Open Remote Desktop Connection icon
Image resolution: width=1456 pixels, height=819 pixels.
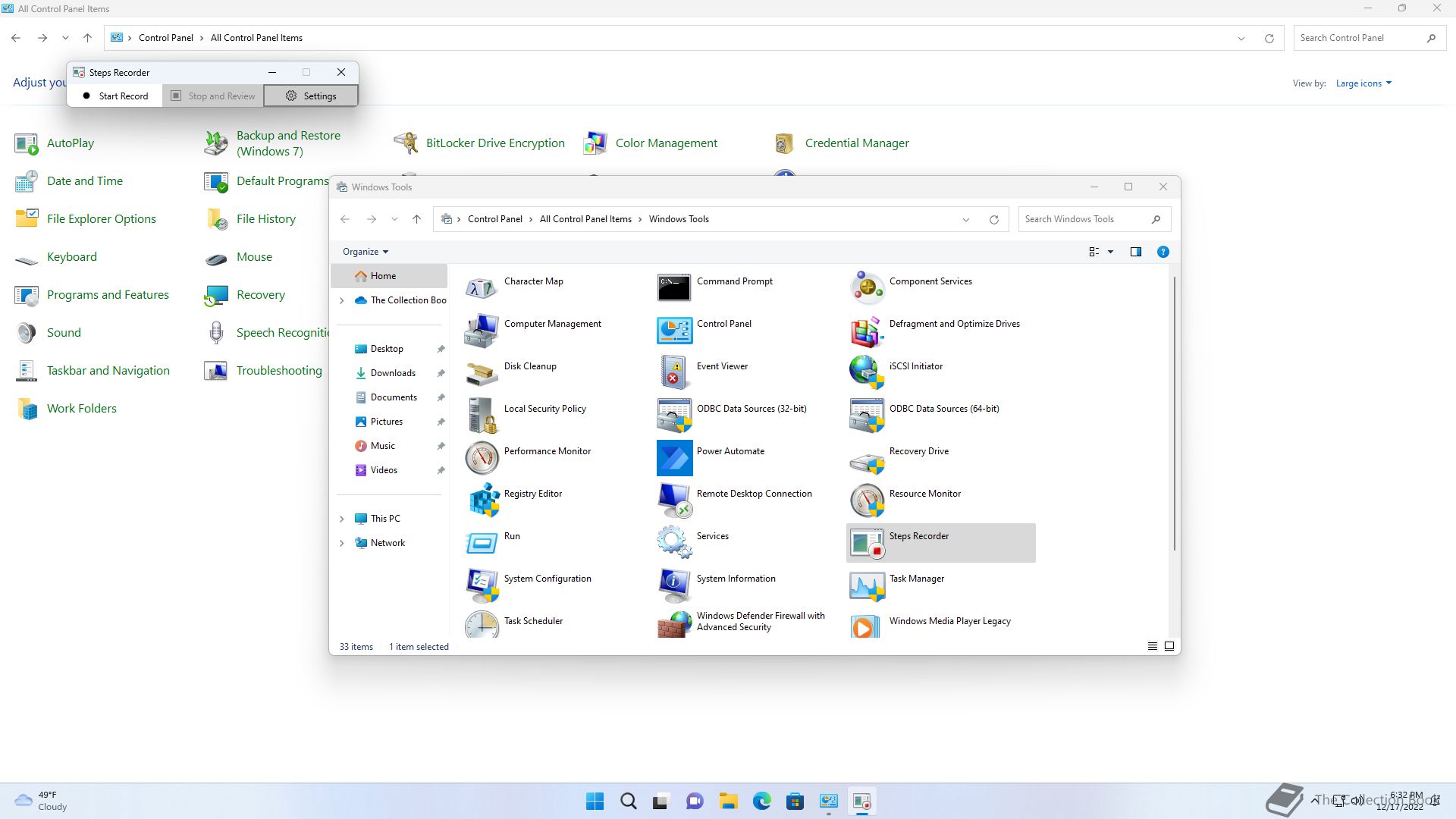coord(674,500)
